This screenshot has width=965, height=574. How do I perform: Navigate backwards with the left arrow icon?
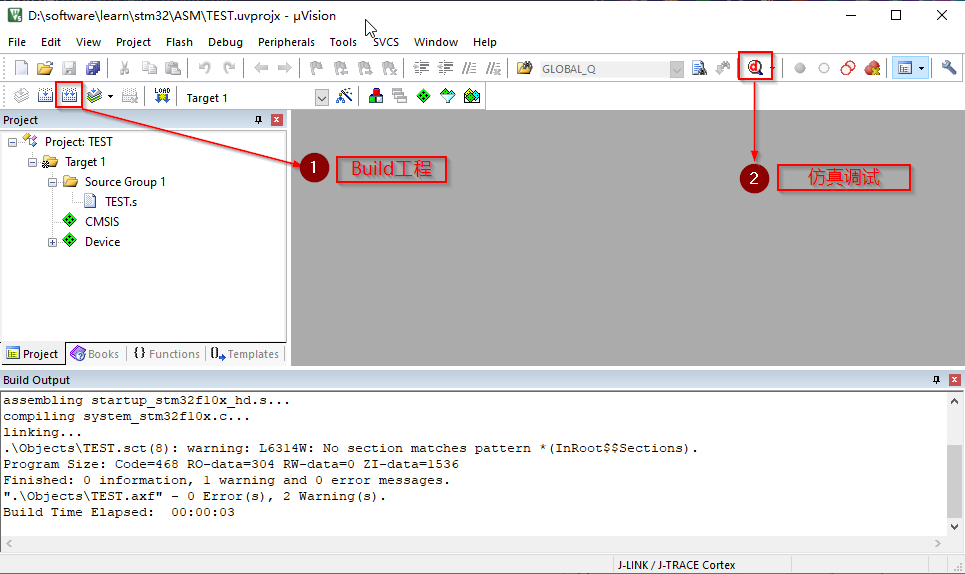click(261, 68)
